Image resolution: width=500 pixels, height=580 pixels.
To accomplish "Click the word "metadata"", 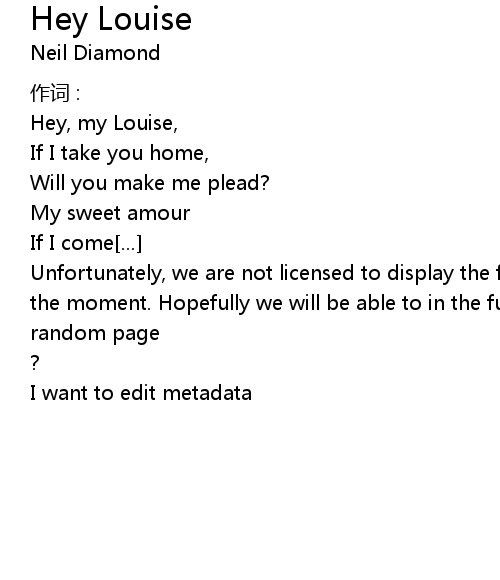I will [207, 393].
